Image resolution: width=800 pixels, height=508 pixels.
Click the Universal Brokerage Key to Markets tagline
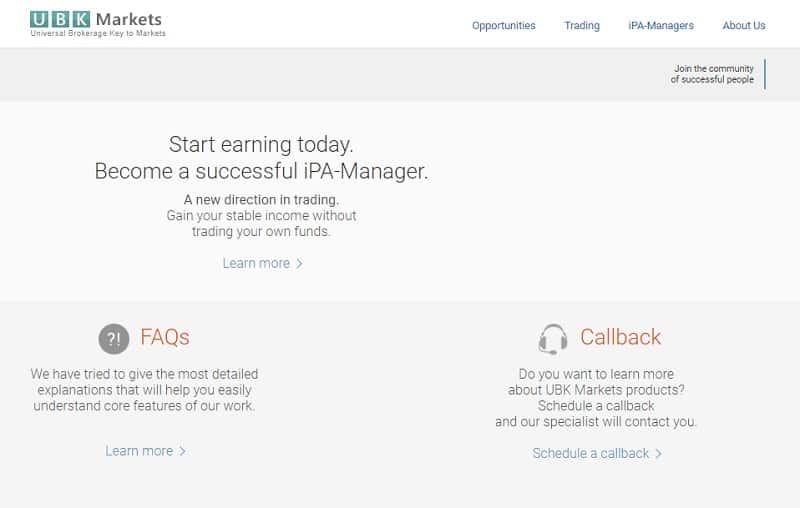point(98,34)
